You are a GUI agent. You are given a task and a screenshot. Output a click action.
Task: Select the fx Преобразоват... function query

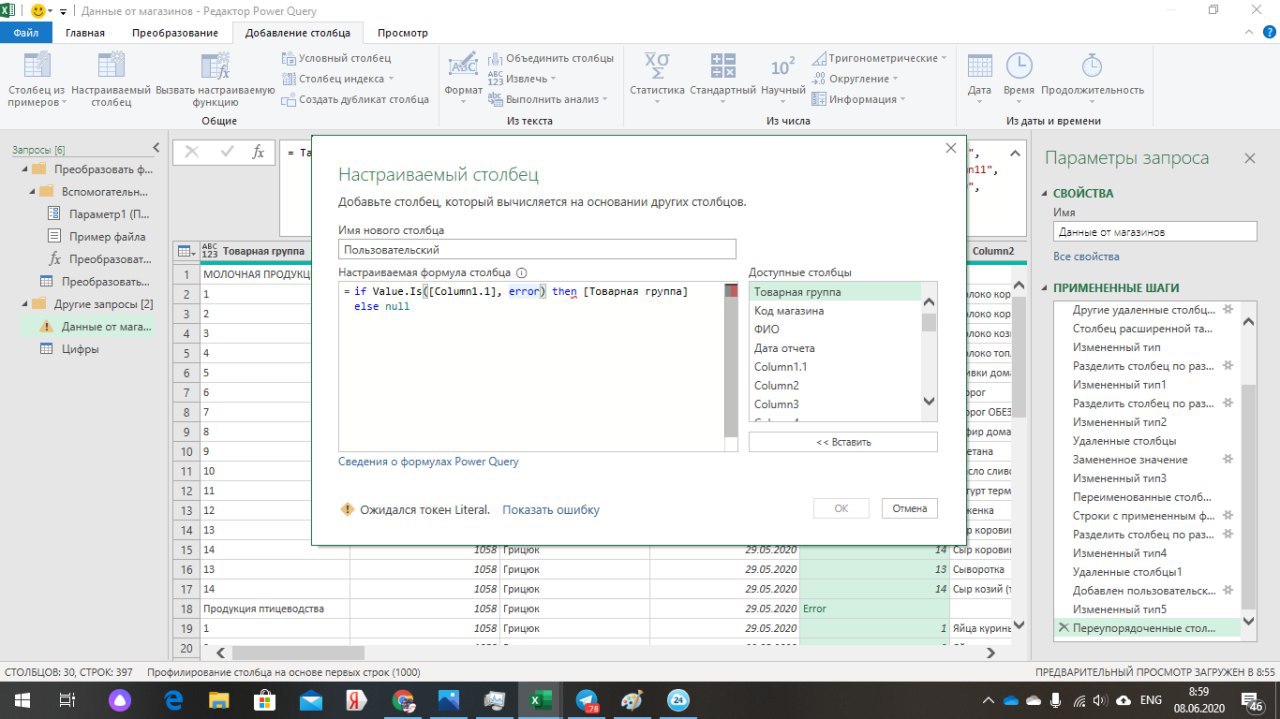pos(99,259)
